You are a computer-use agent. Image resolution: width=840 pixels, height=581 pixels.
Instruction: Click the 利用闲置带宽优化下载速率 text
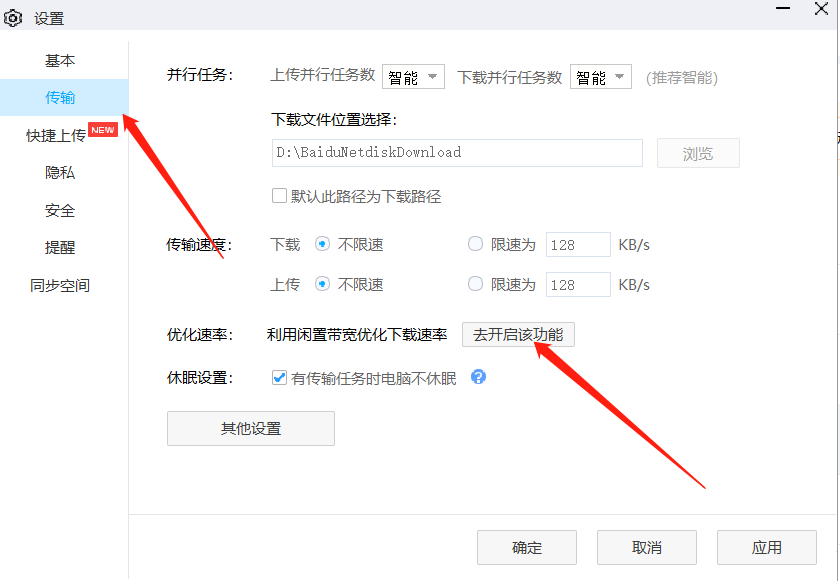(x=357, y=335)
